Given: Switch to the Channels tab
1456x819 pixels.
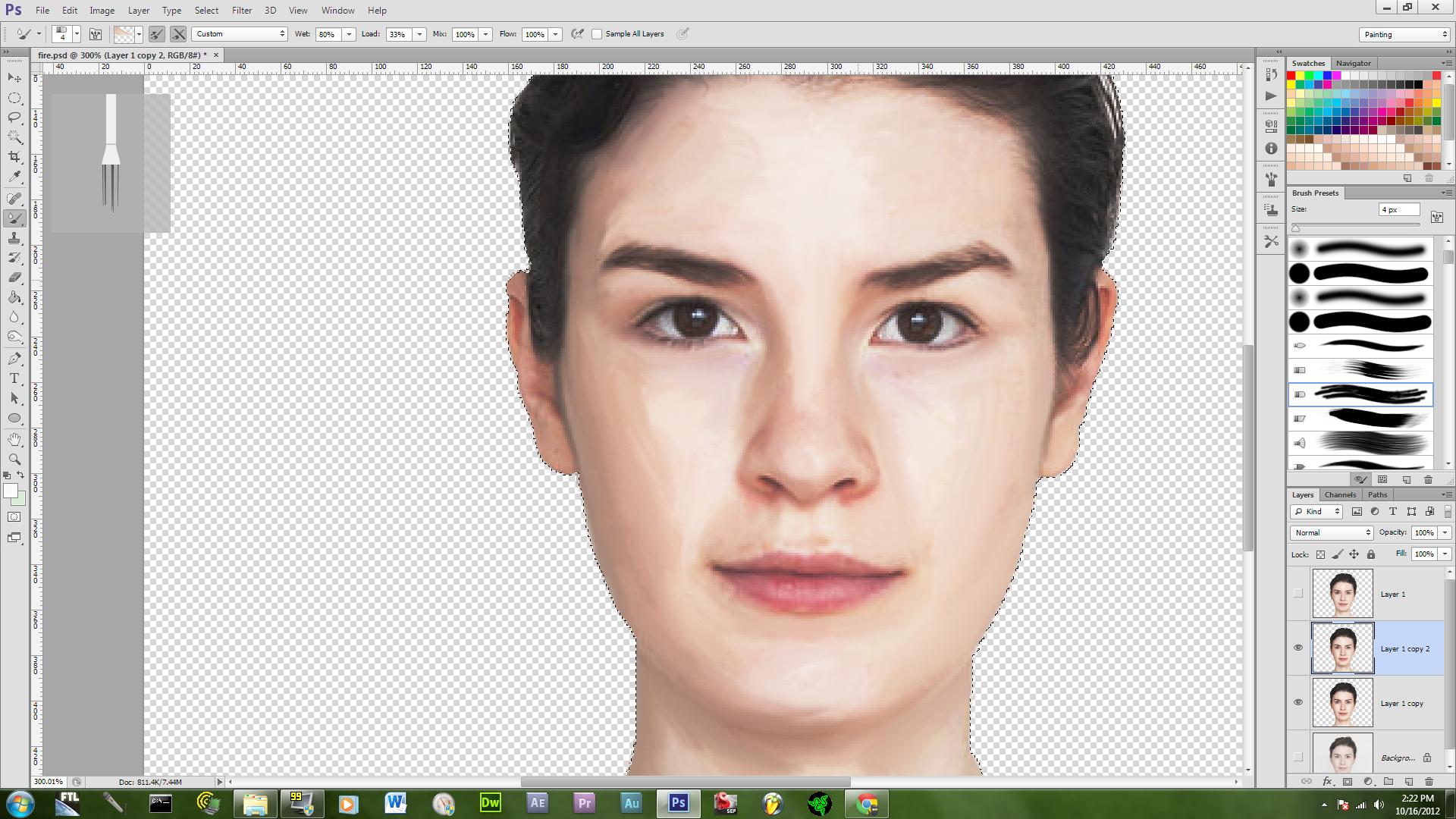Looking at the screenshot, I should tap(1340, 494).
